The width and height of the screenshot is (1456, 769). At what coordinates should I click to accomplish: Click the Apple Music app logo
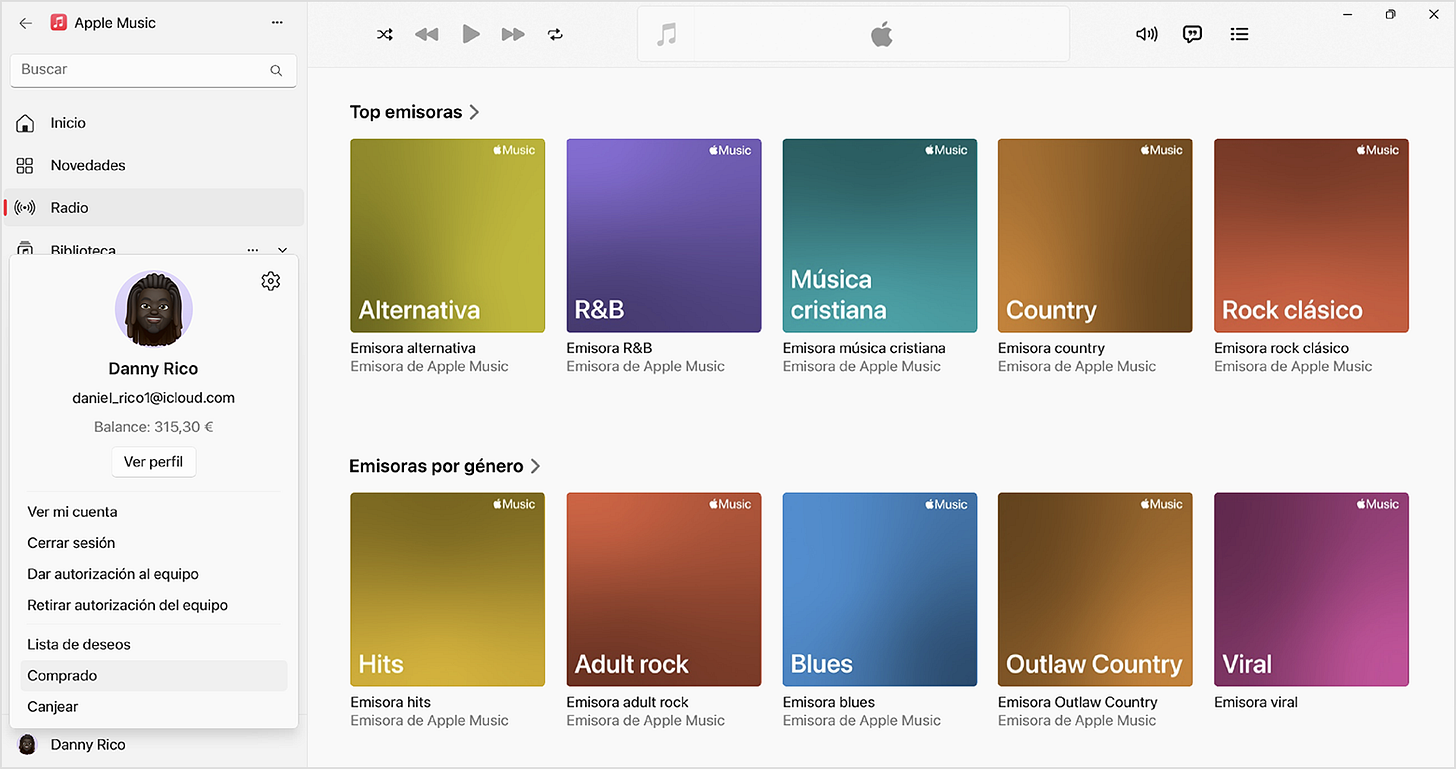(x=59, y=23)
